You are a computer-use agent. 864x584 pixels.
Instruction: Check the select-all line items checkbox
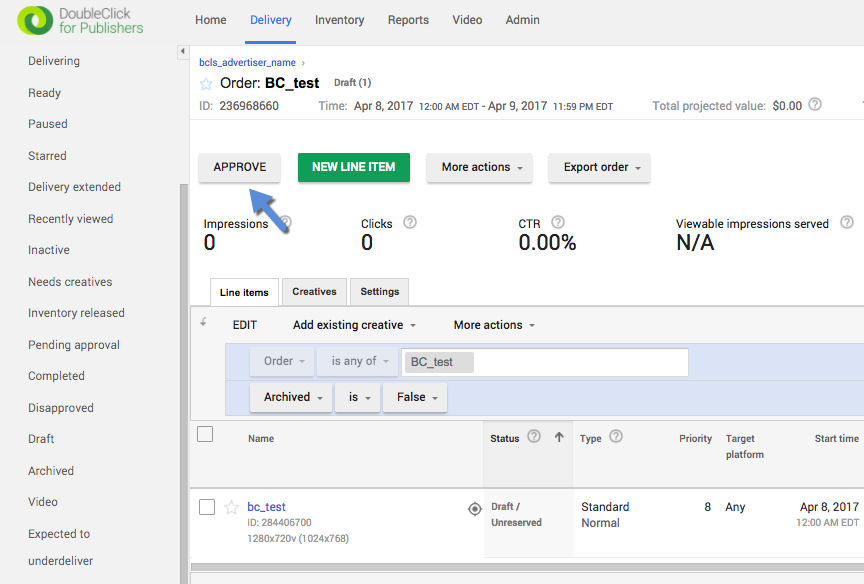(x=205, y=434)
